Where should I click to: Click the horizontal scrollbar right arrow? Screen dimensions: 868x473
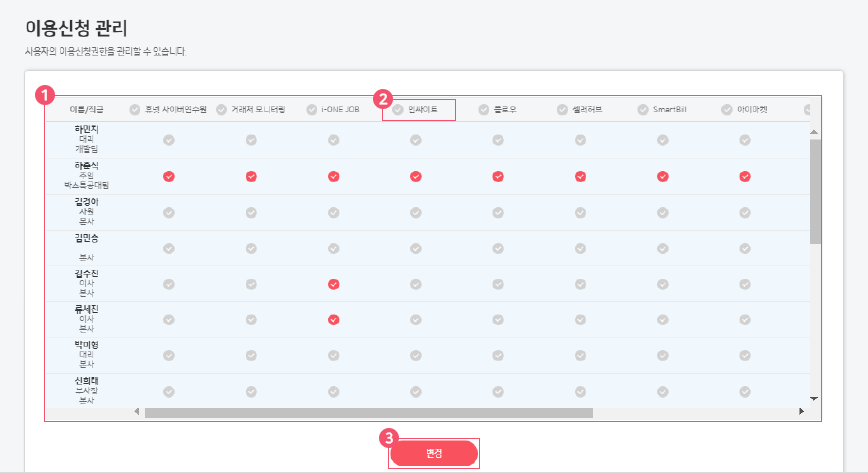coord(801,412)
